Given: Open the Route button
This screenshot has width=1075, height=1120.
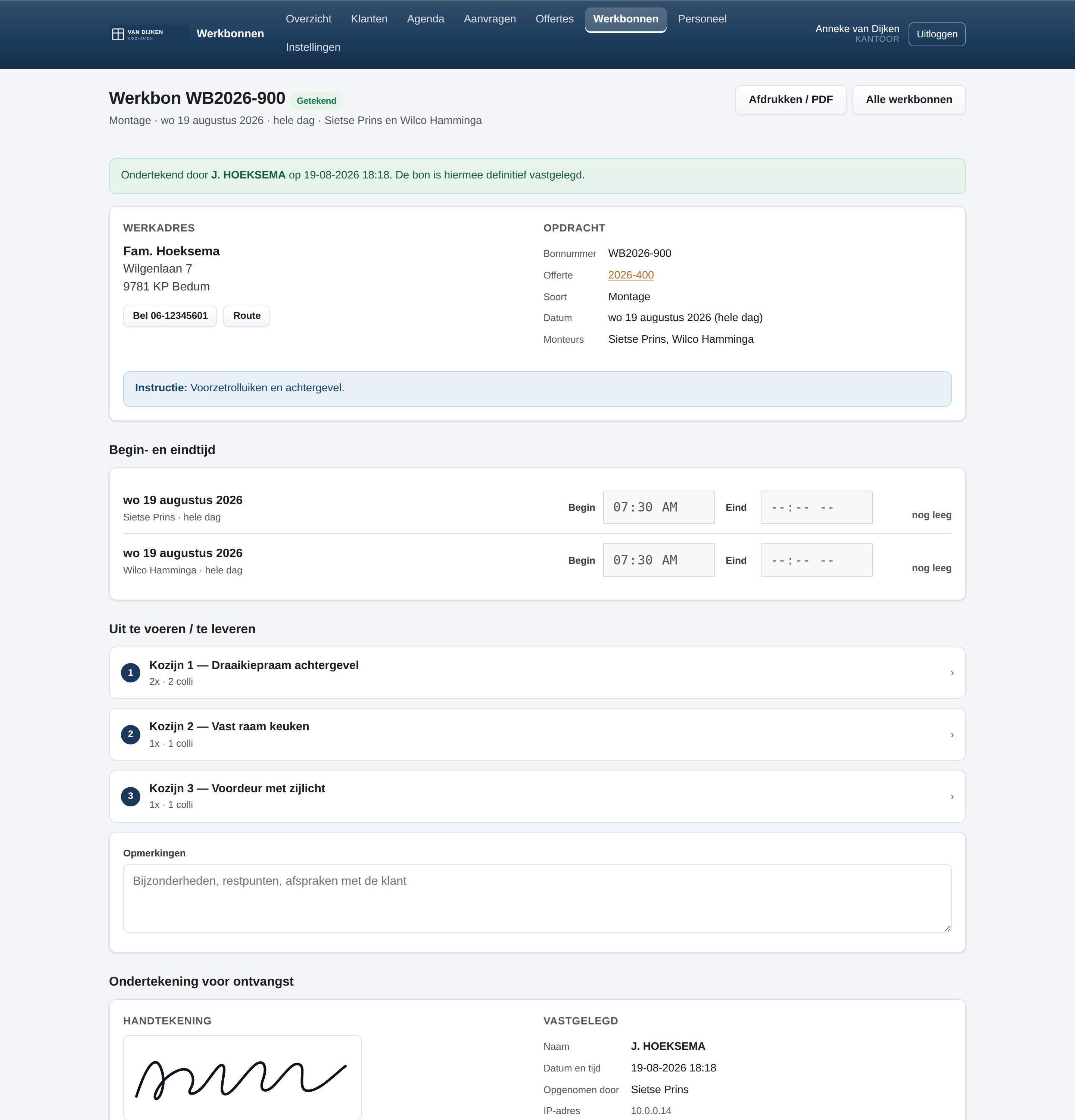Looking at the screenshot, I should click(x=247, y=316).
